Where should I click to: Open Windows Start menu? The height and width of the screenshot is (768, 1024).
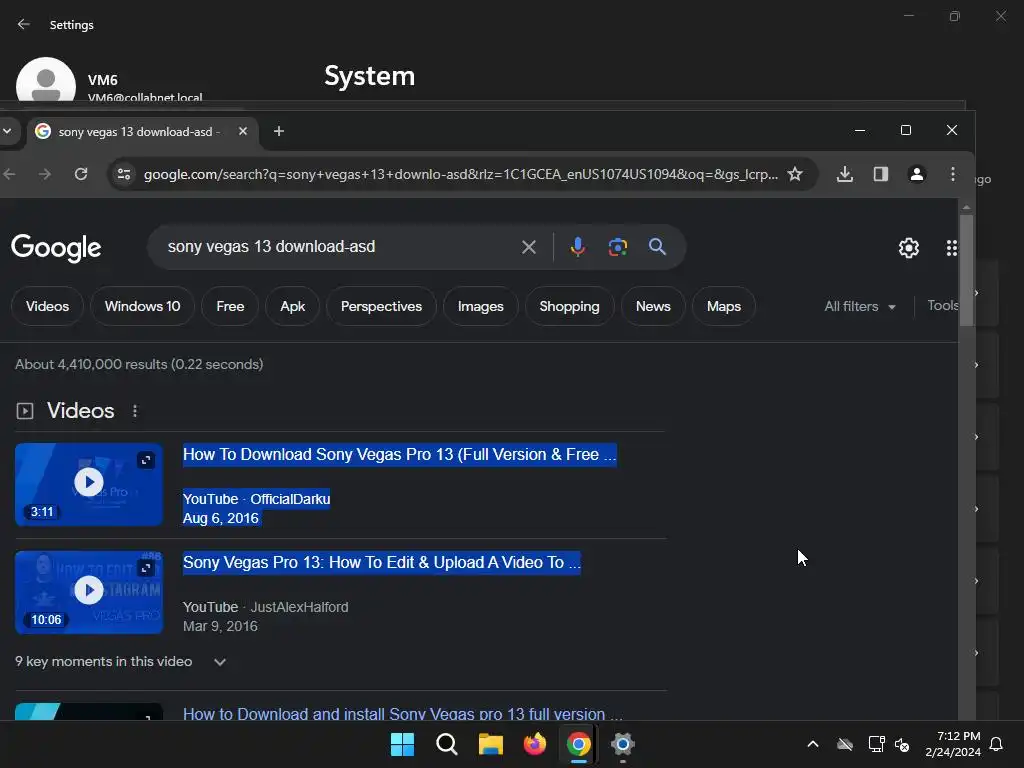(402, 744)
